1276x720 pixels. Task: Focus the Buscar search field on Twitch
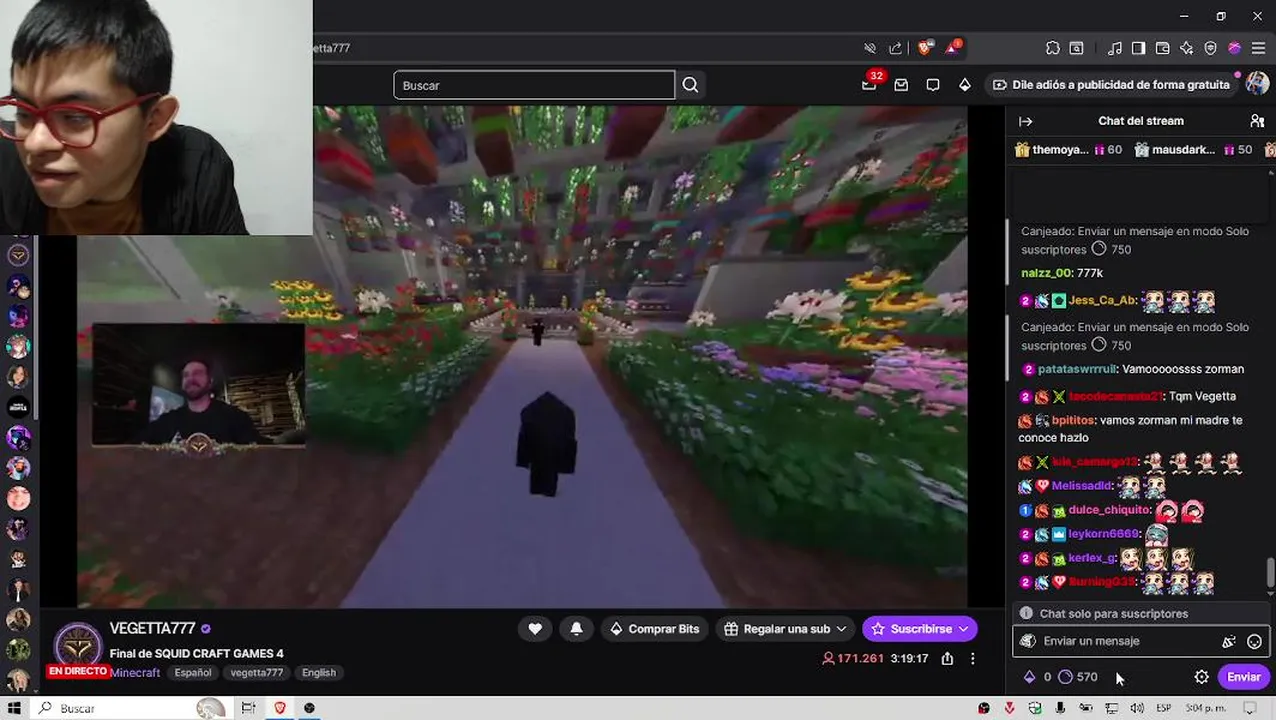pyautogui.click(x=534, y=85)
